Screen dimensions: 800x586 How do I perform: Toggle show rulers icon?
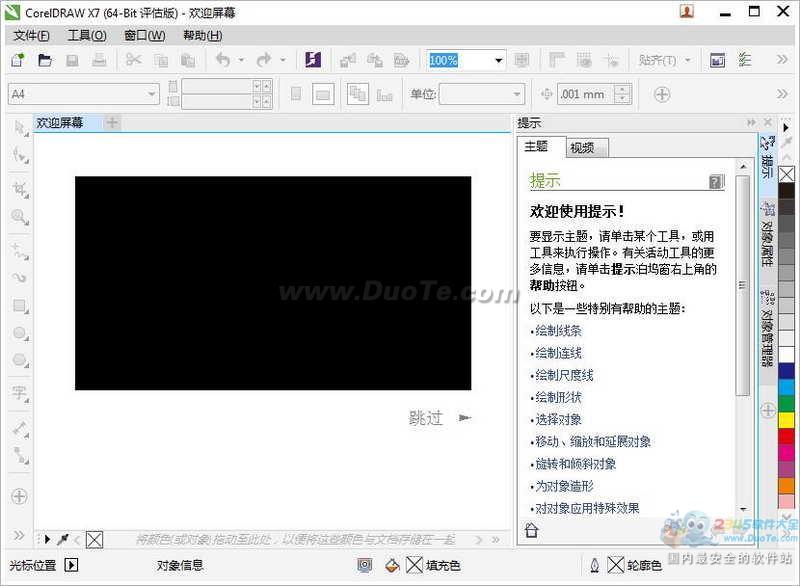click(x=556, y=60)
